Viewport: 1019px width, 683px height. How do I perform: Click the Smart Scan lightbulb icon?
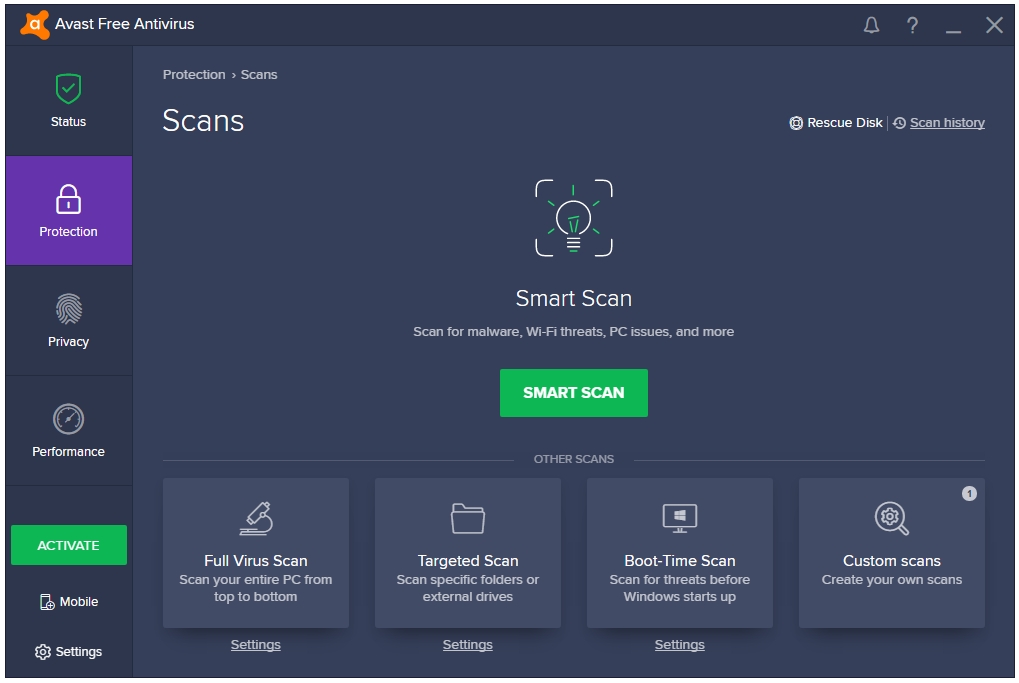point(573,218)
